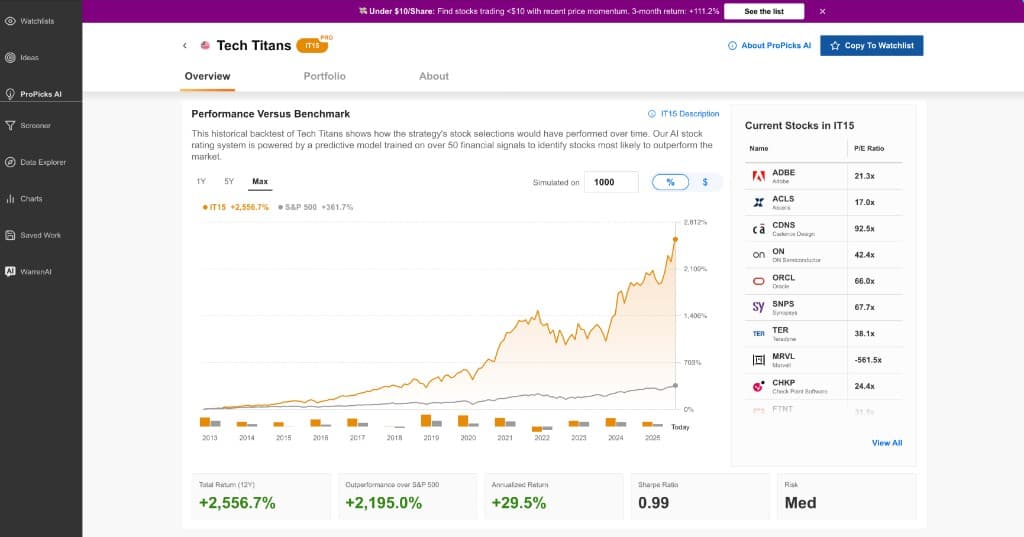Select the 1Y chart range
The height and width of the screenshot is (537, 1024).
point(201,182)
